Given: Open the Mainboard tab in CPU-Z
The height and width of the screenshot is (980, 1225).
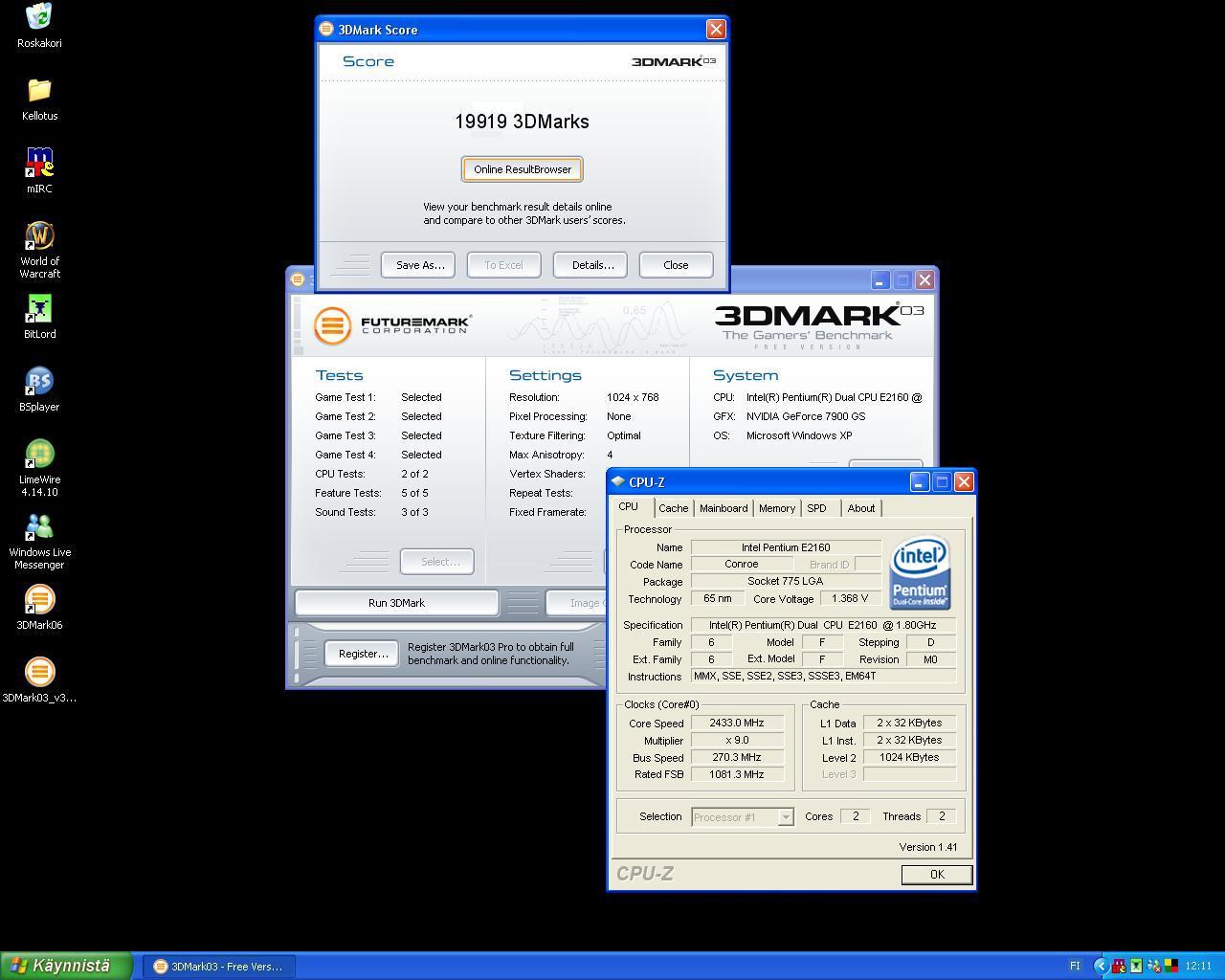Looking at the screenshot, I should click(x=724, y=508).
